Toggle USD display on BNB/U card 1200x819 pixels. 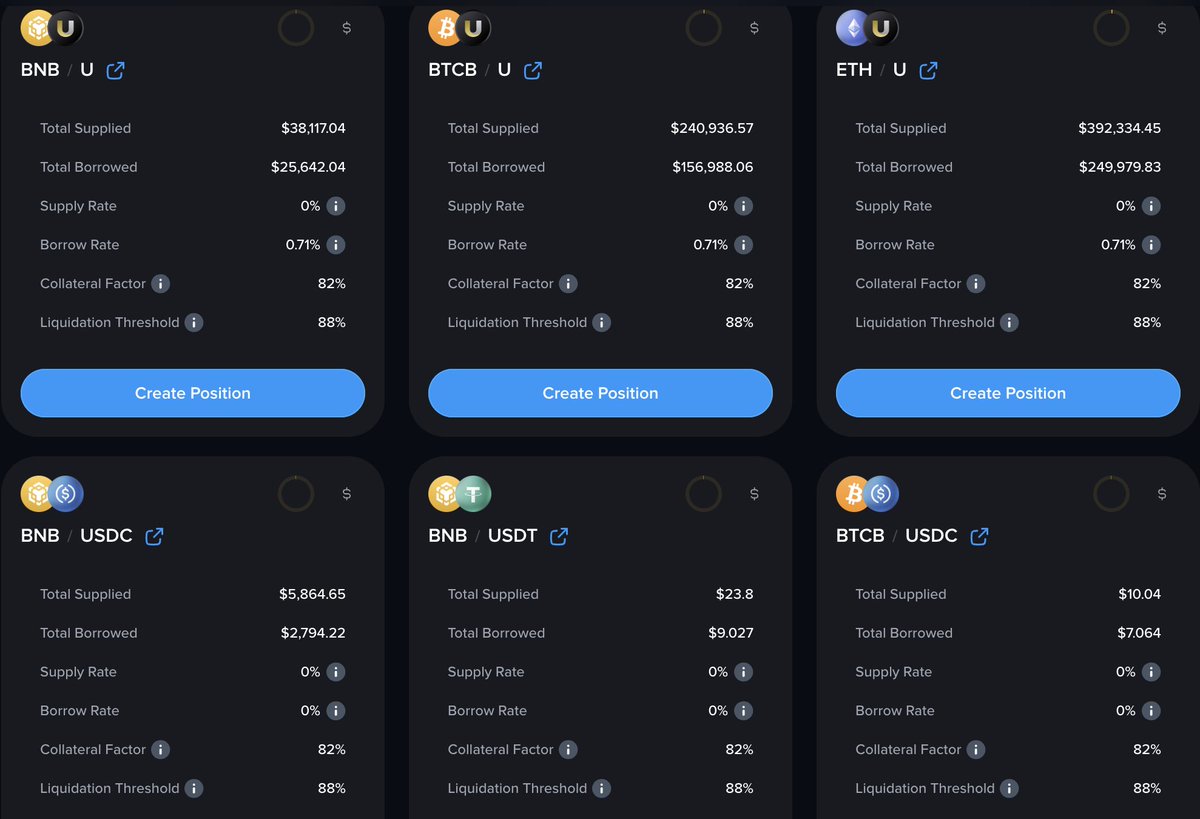pos(347,28)
